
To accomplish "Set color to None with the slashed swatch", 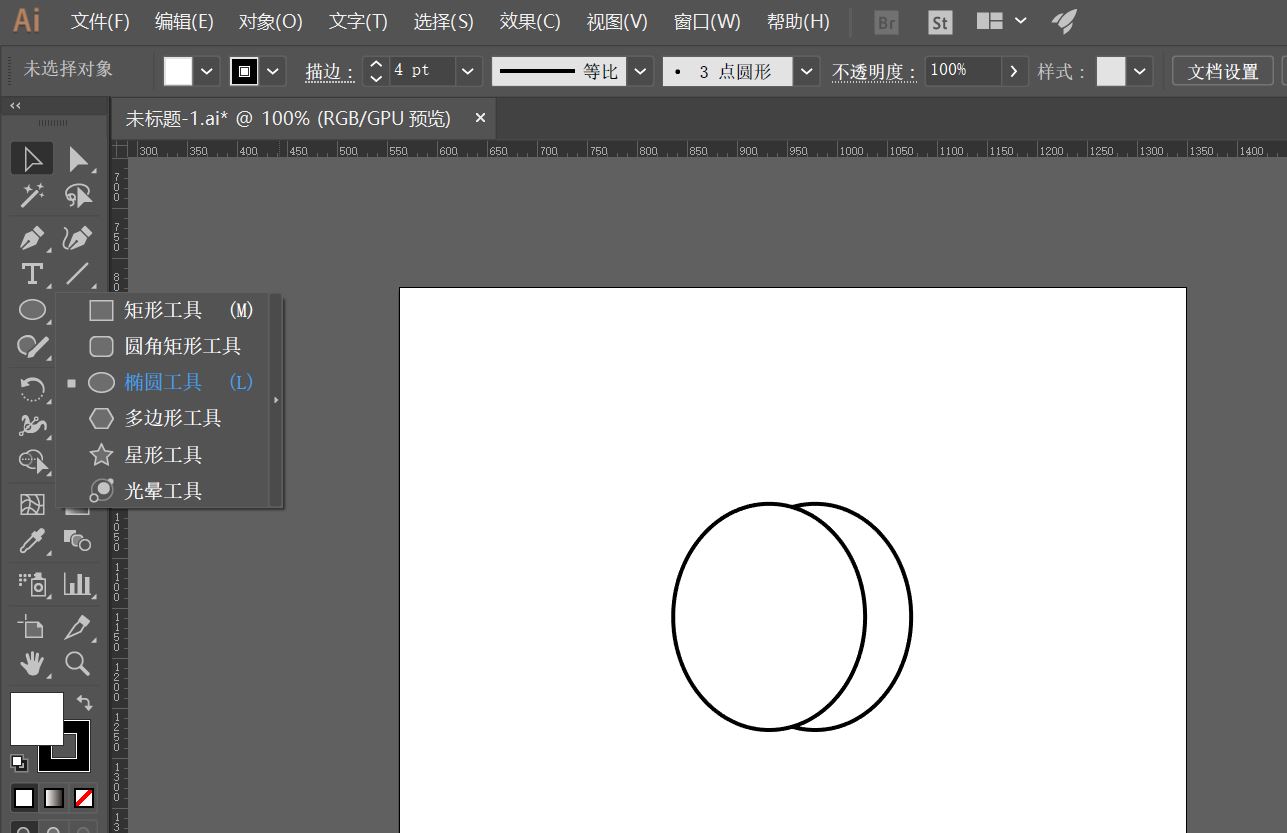I will (83, 797).
